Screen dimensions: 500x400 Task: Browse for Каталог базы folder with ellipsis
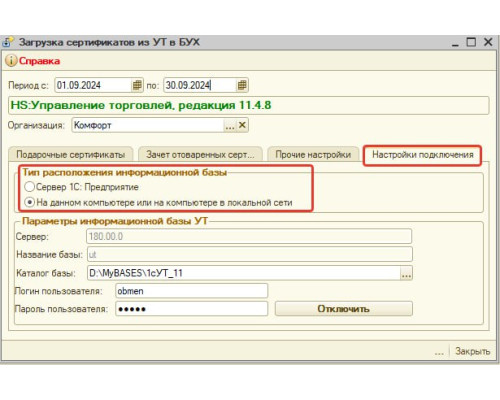pos(406,273)
